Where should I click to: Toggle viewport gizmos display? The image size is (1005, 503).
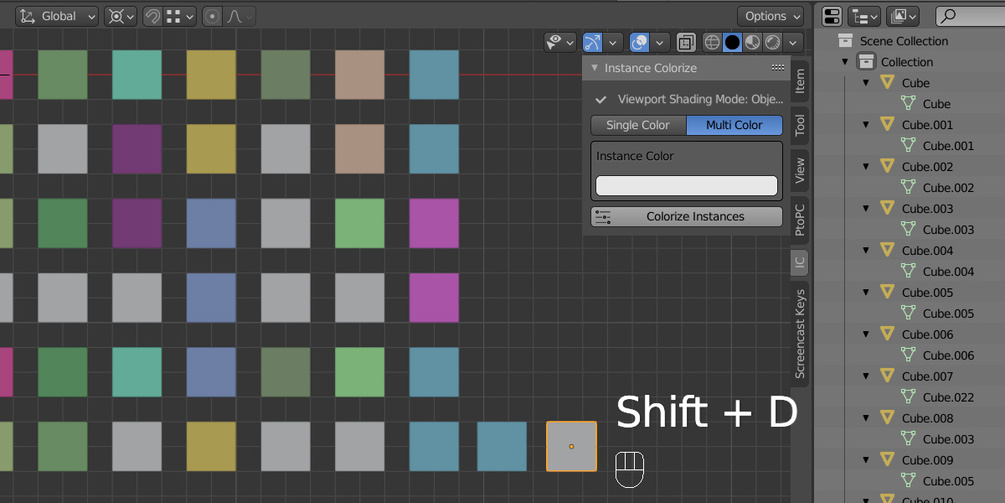[593, 42]
